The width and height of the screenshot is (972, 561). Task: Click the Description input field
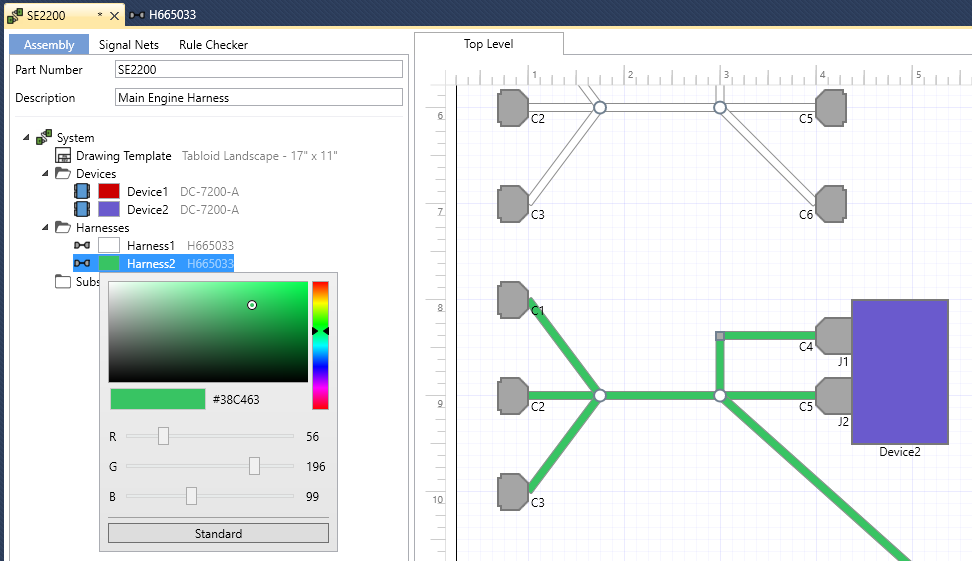point(258,97)
